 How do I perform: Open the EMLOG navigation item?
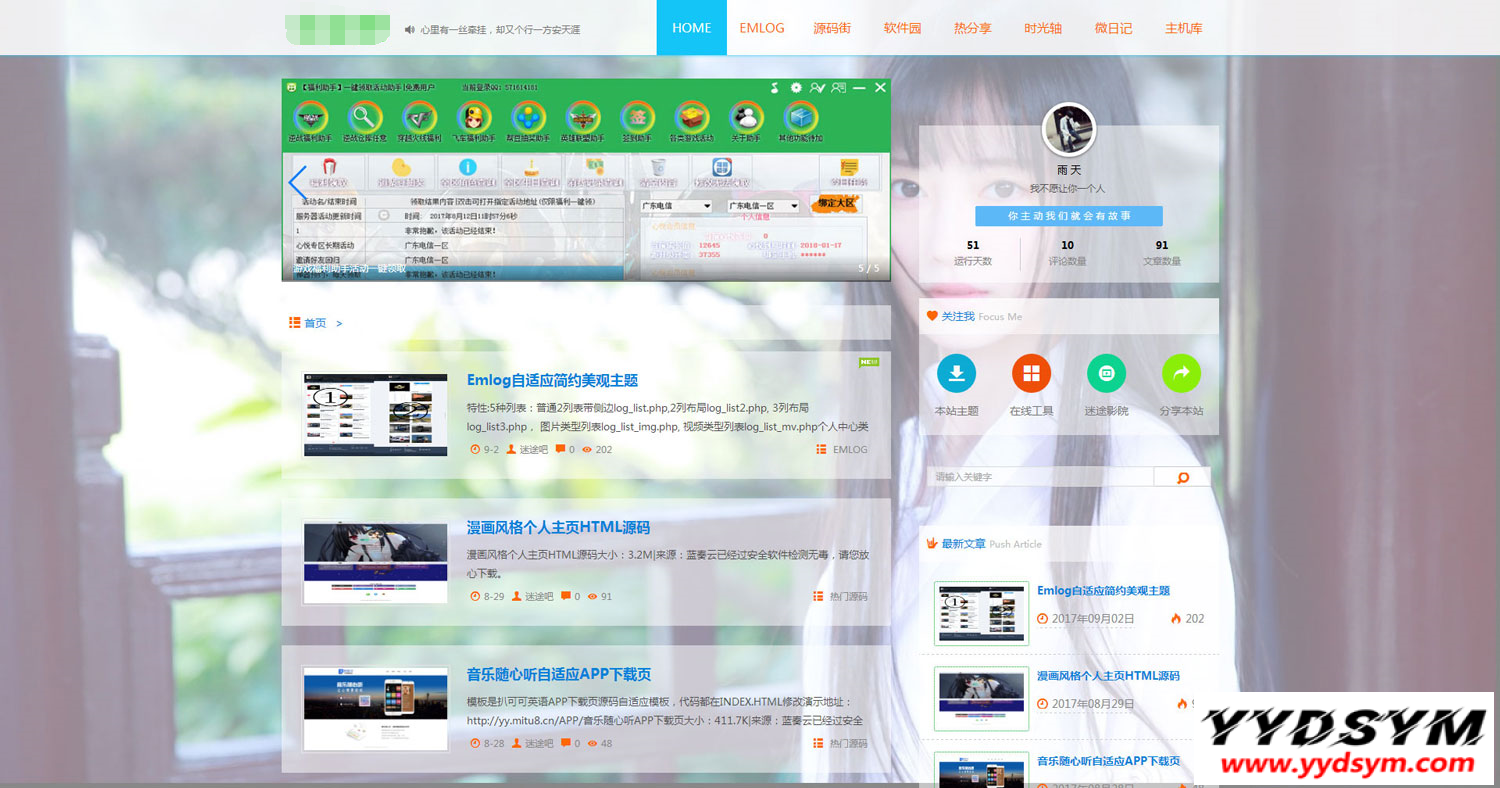762,28
